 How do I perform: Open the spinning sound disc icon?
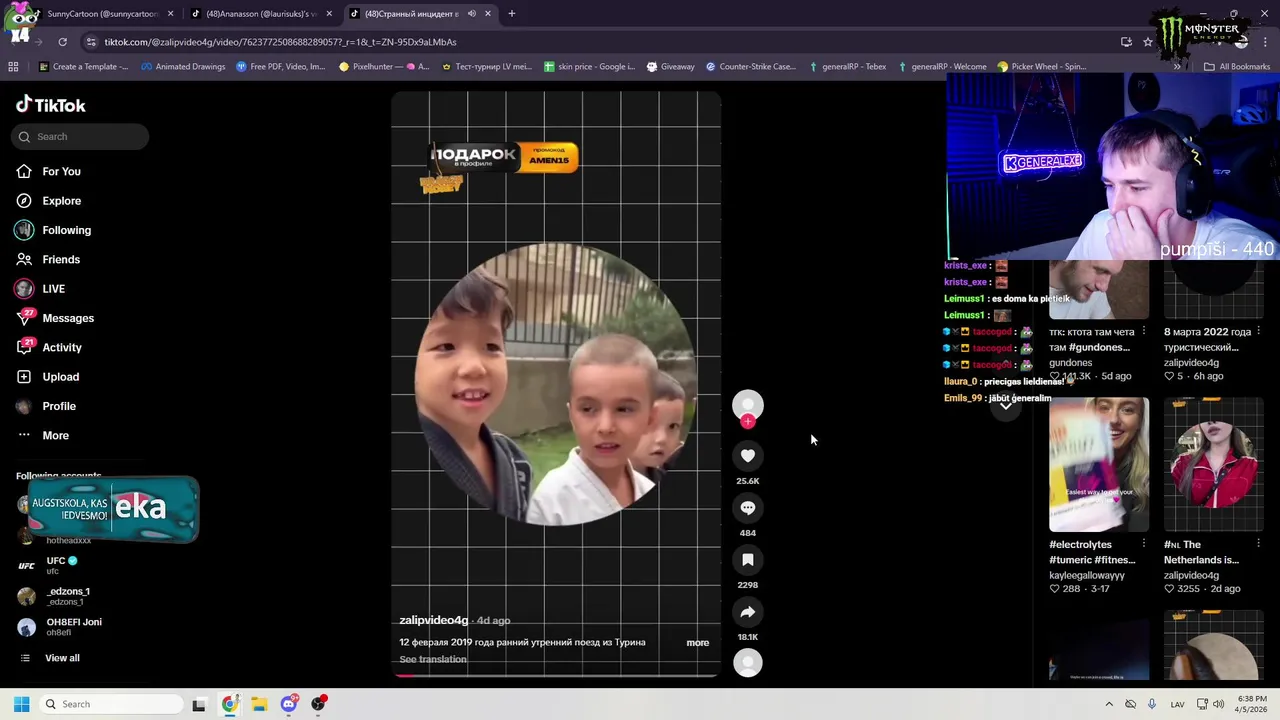tap(748, 662)
